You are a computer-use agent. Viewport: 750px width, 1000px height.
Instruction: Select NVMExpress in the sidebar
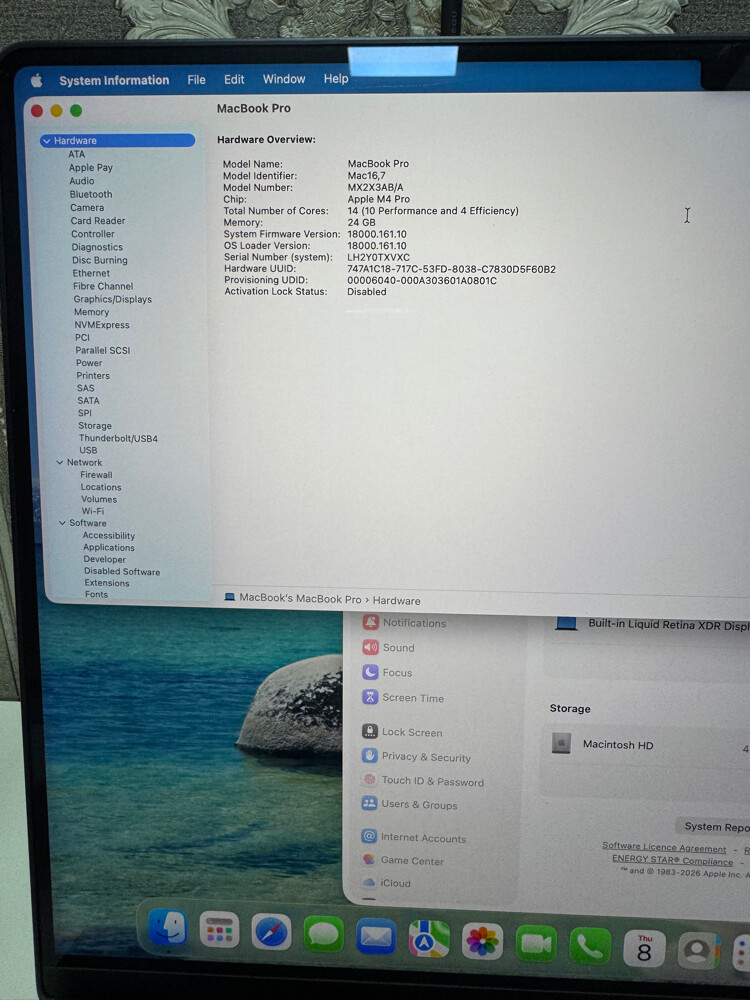pos(101,325)
